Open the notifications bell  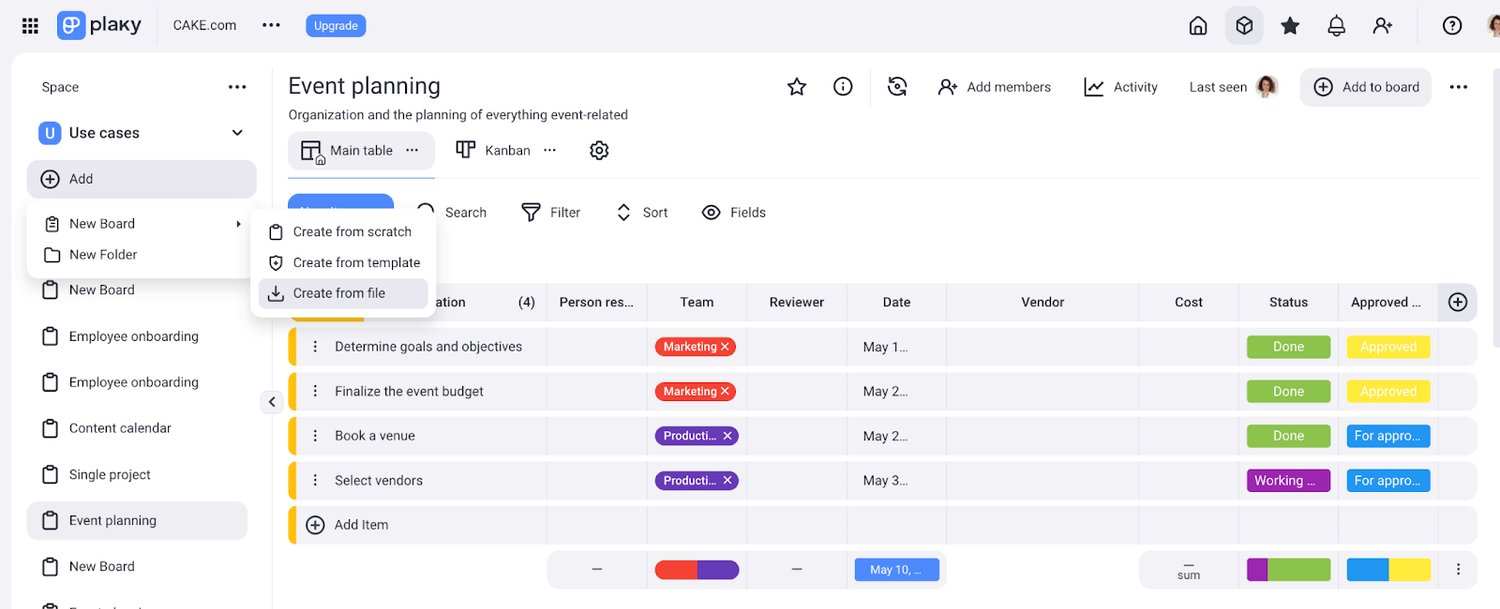pos(1336,26)
